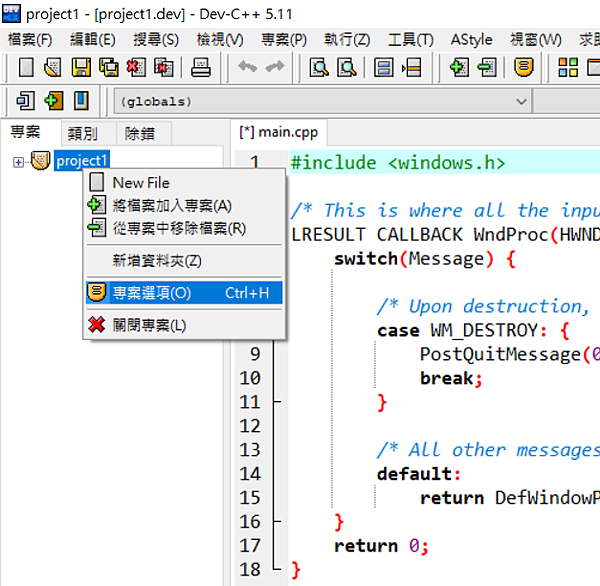Open the 搜尋(S) menu

pos(156,39)
